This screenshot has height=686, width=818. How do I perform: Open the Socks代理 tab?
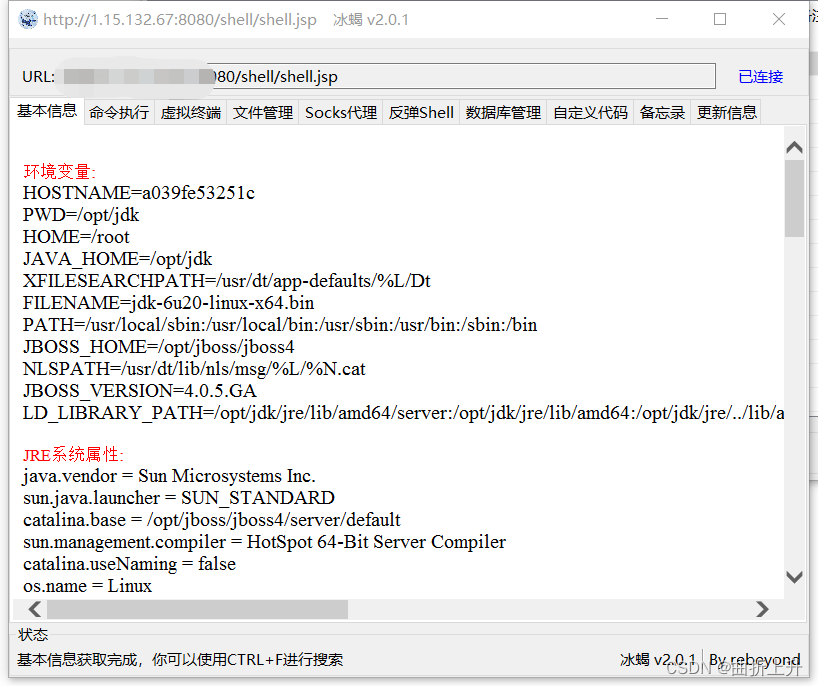339,112
